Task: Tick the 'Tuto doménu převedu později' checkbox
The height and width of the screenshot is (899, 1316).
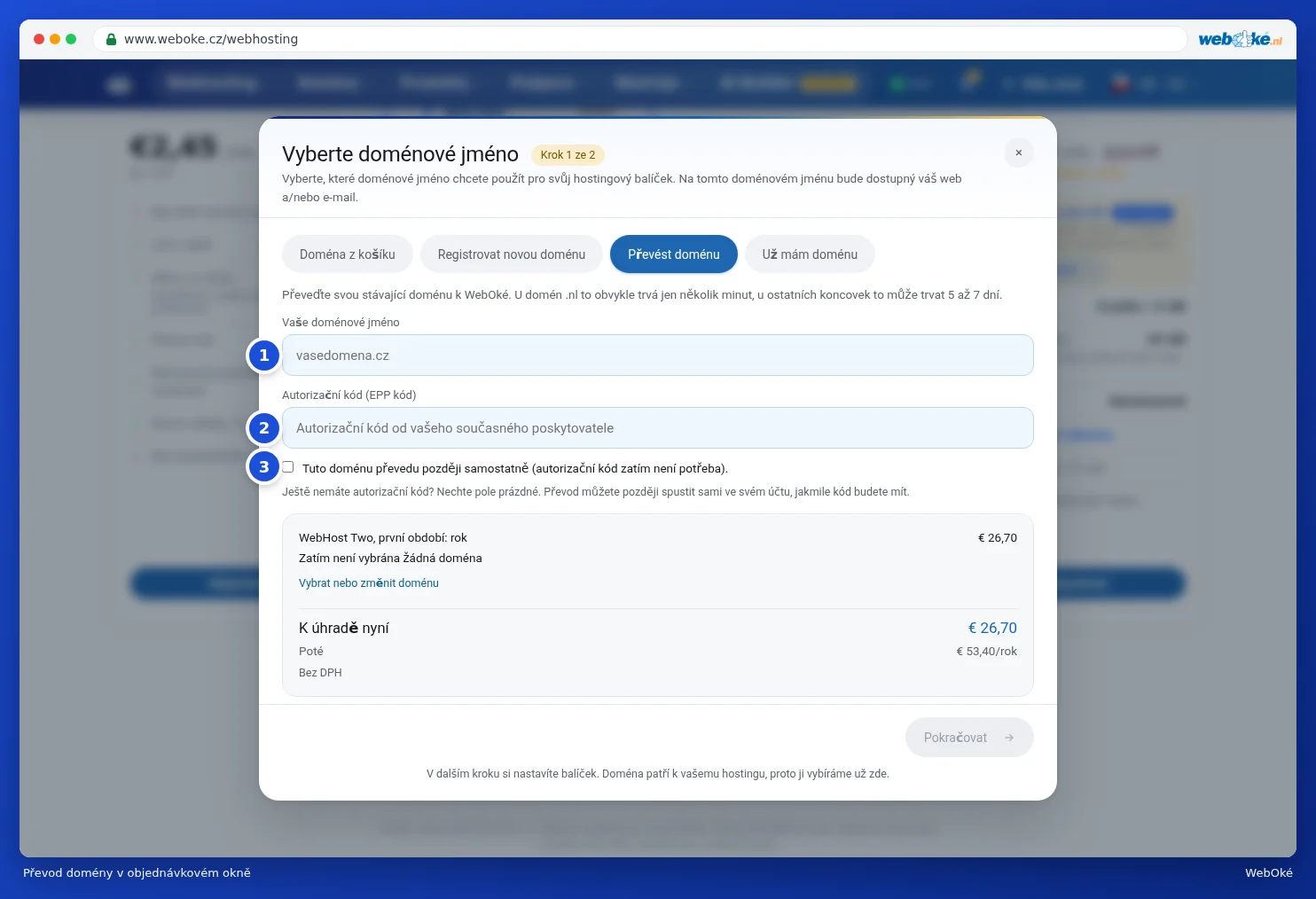Action: coord(288,467)
